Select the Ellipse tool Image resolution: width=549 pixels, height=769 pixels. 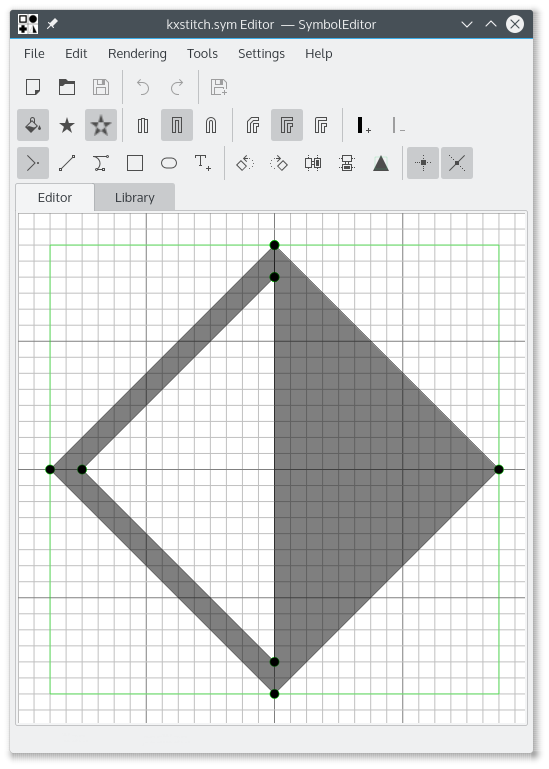[169, 163]
